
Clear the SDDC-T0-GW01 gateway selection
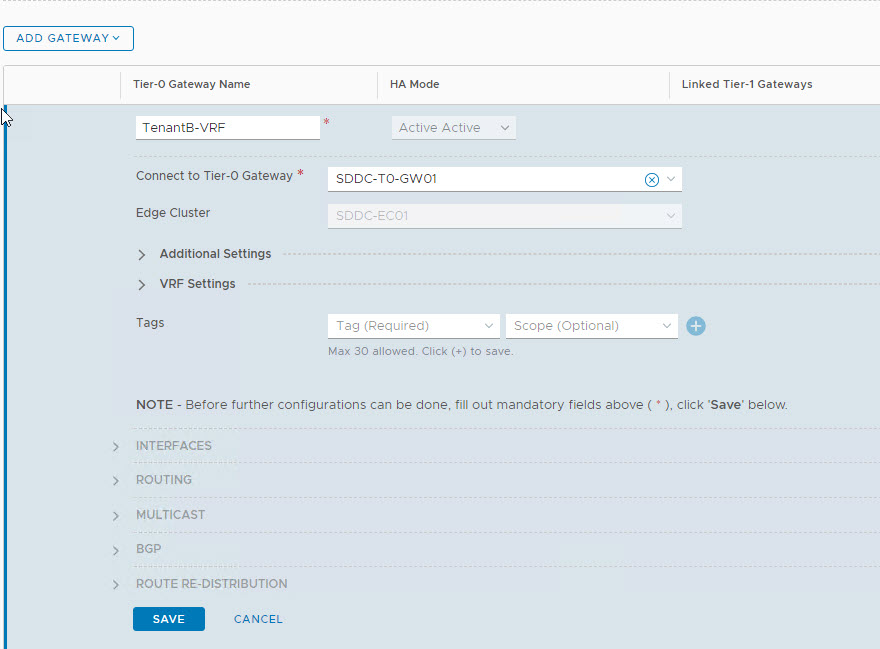pyautogui.click(x=651, y=179)
